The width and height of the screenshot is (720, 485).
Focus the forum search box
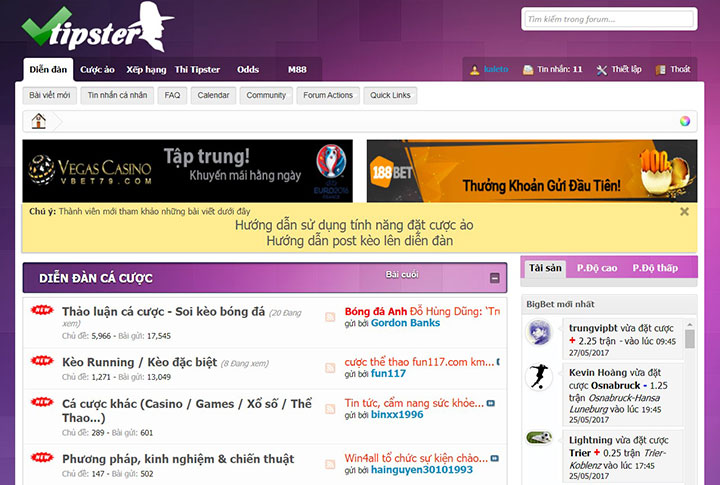[x=609, y=19]
